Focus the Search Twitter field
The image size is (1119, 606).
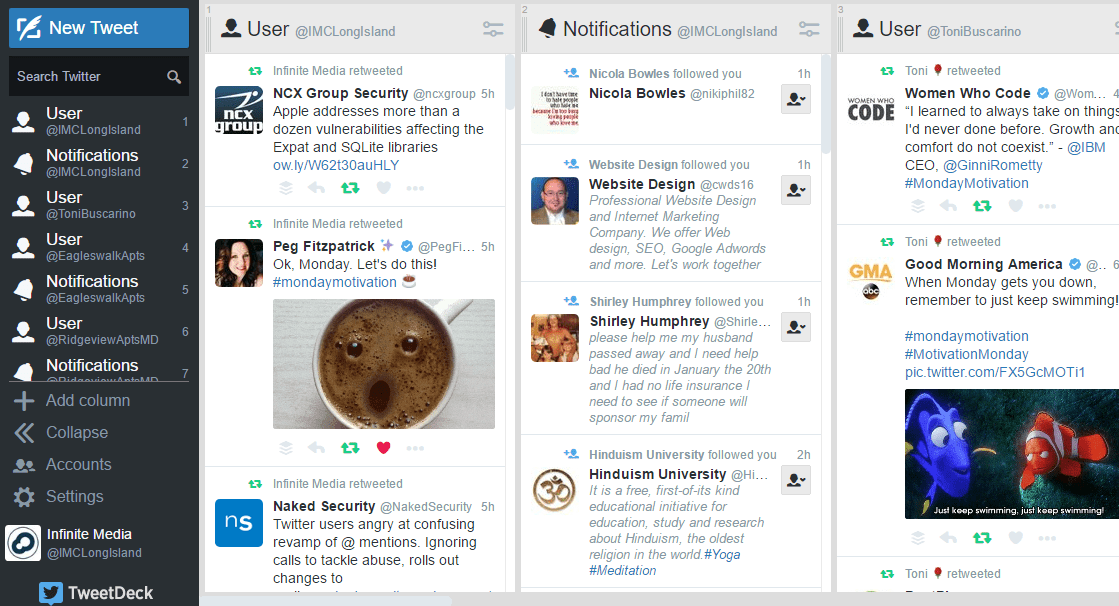[98, 76]
